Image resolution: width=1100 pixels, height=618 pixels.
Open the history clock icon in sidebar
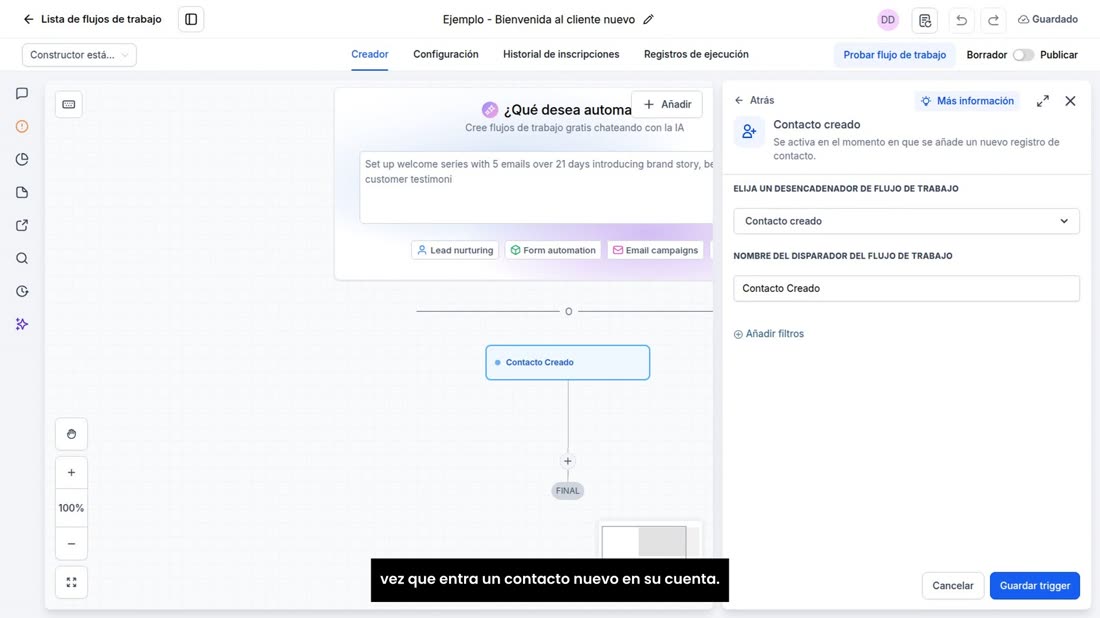(x=22, y=291)
